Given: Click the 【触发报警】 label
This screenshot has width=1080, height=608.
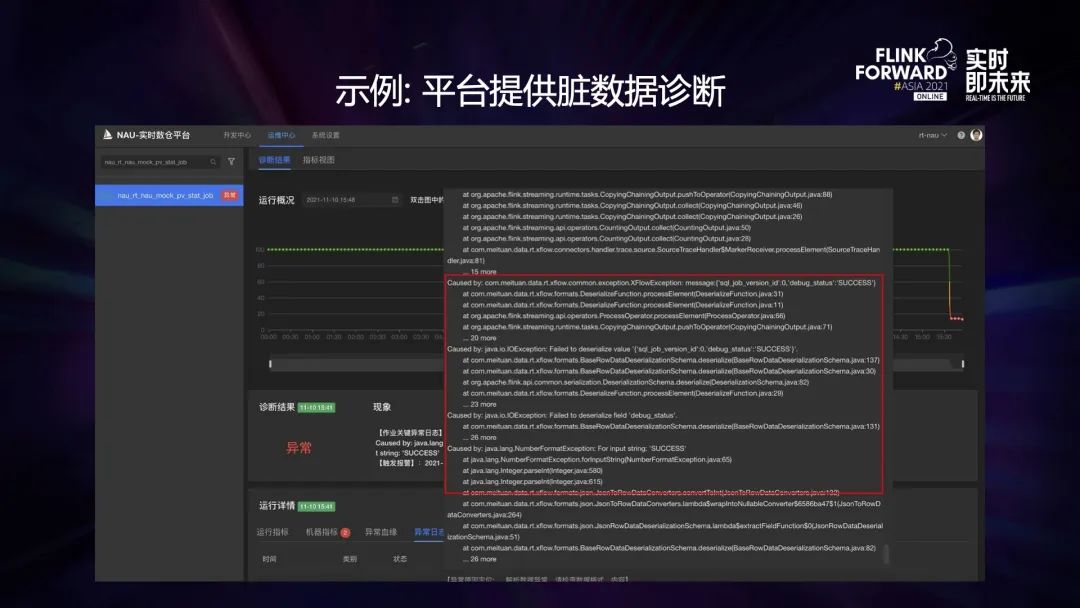Looking at the screenshot, I should coord(396,463).
